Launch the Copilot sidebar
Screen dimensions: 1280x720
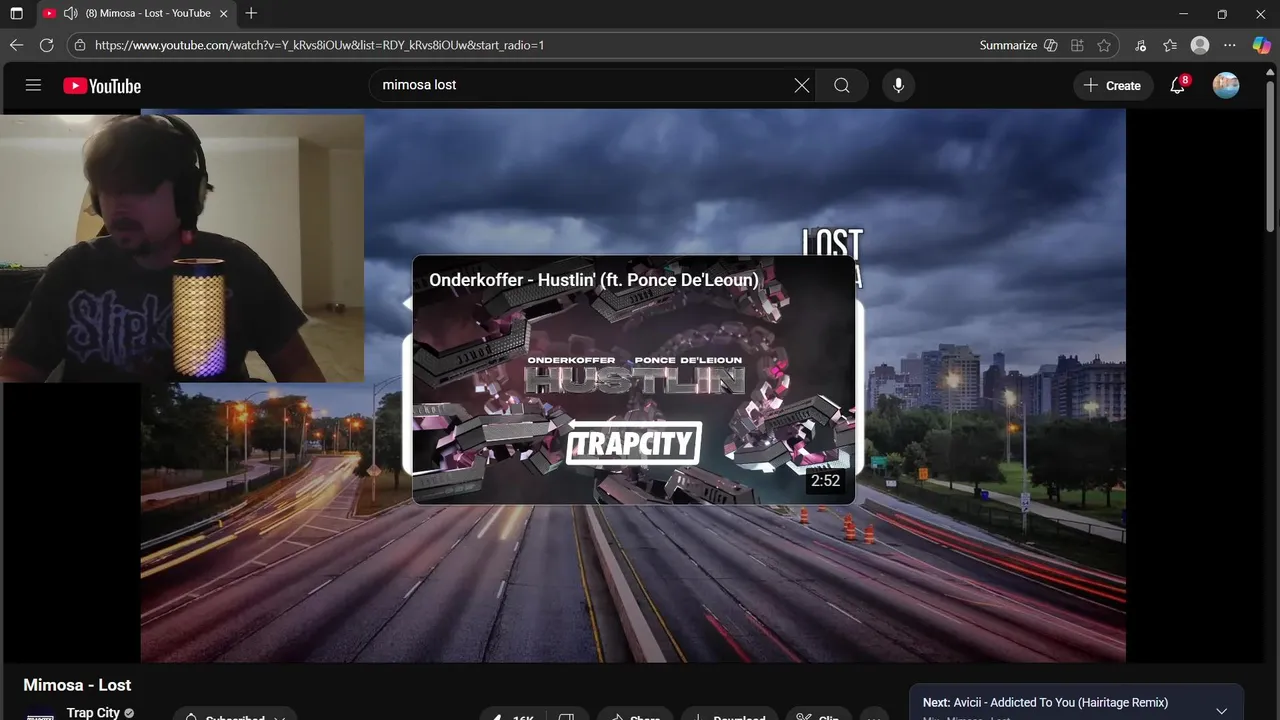coord(1262,45)
